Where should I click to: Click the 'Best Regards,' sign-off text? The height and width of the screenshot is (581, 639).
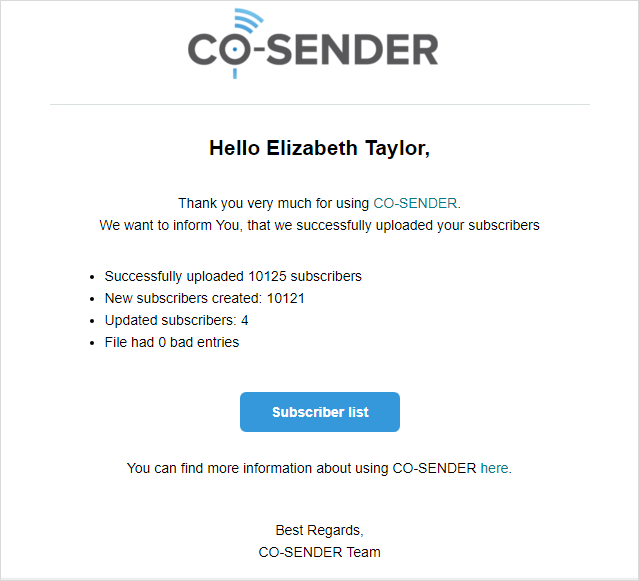coord(320,530)
